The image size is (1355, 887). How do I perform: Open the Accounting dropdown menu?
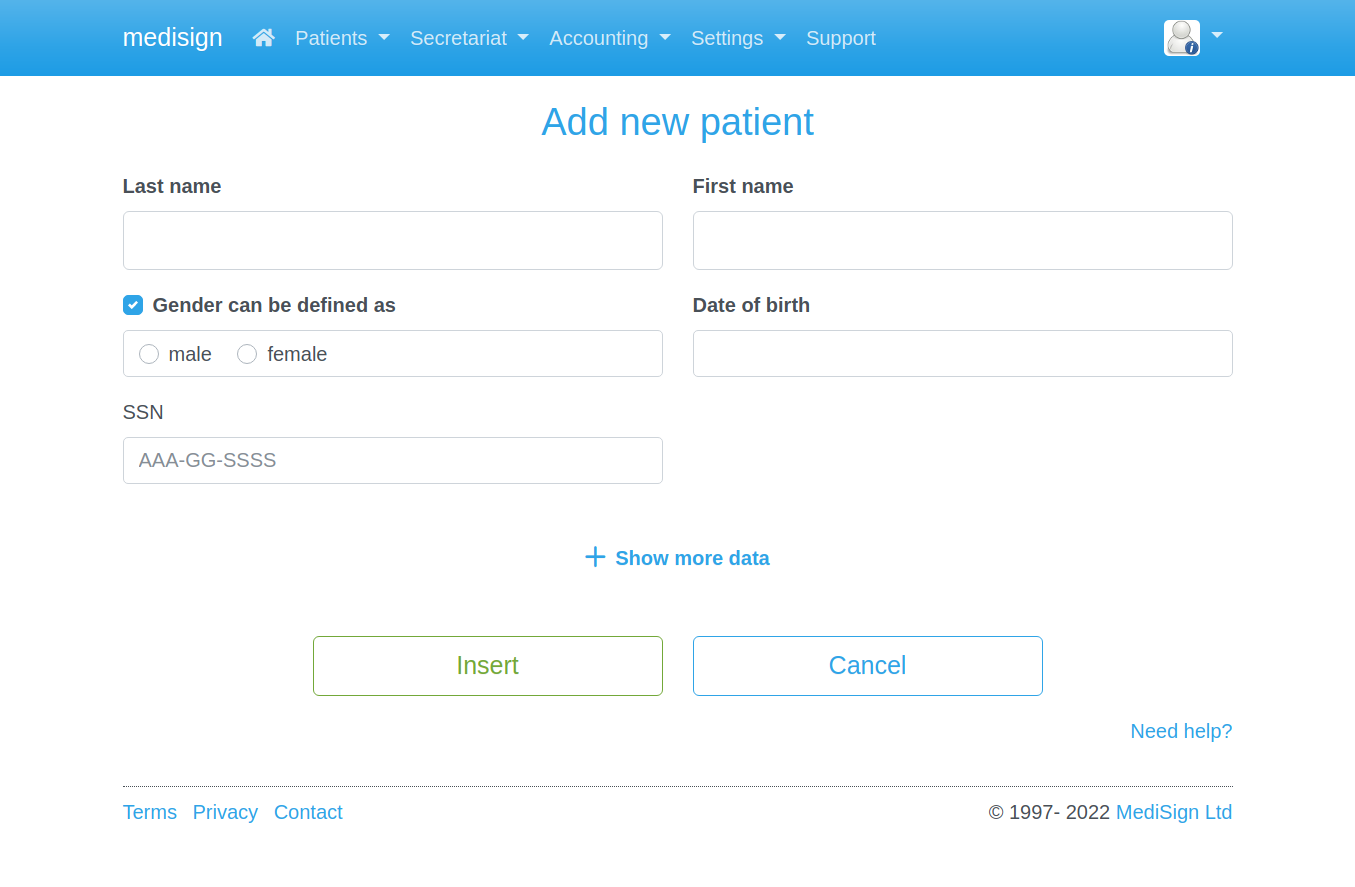coord(610,38)
